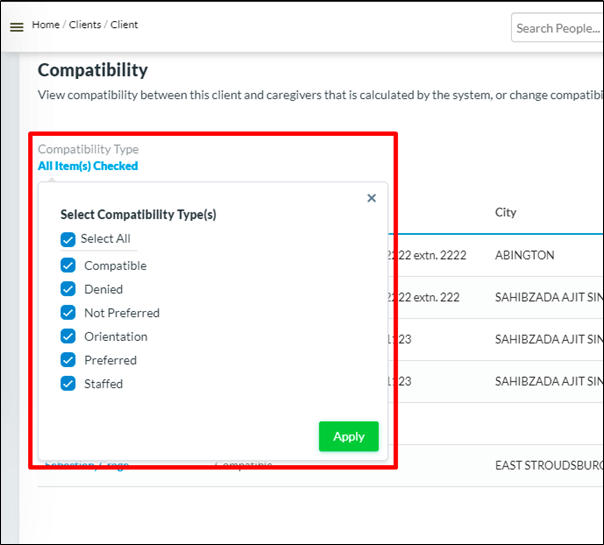The height and width of the screenshot is (545, 604).
Task: Click the Compatibility page heading
Action: point(93,70)
